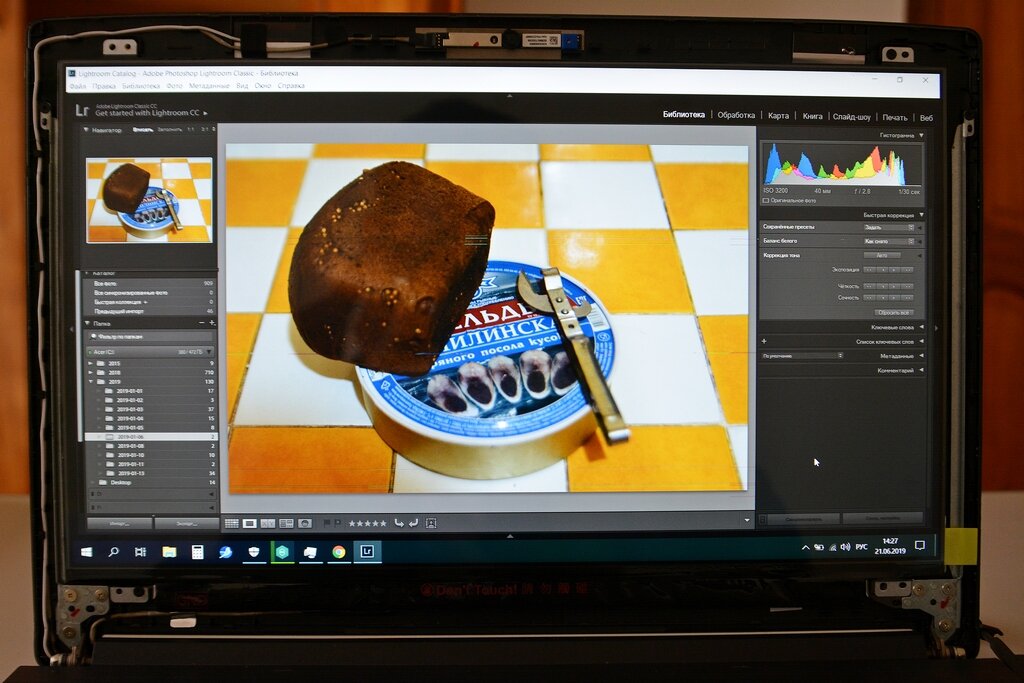Switch to Книга module
Screen dimensions: 1024x683
[x=812, y=116]
